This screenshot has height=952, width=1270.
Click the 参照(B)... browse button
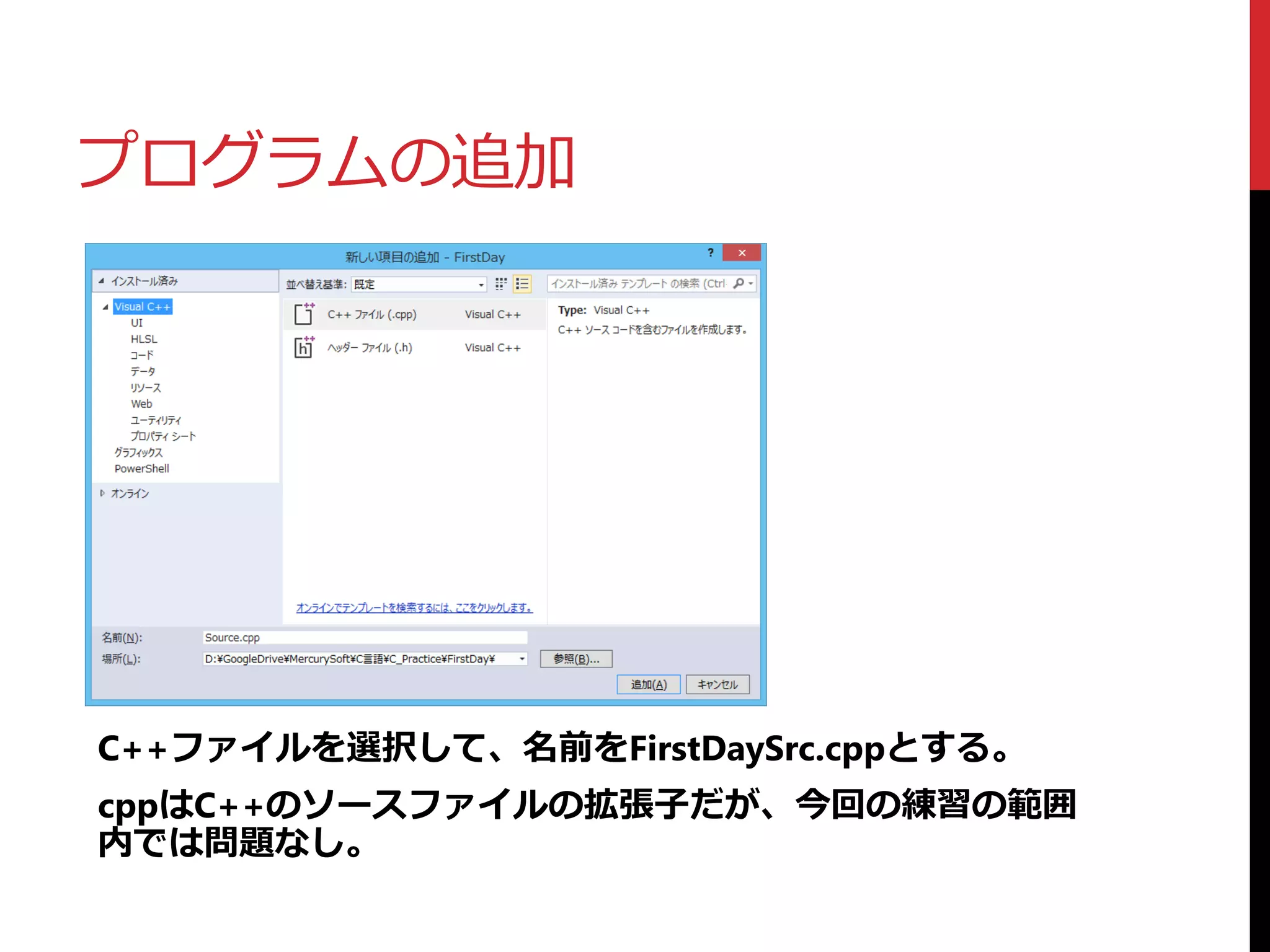[x=576, y=659]
